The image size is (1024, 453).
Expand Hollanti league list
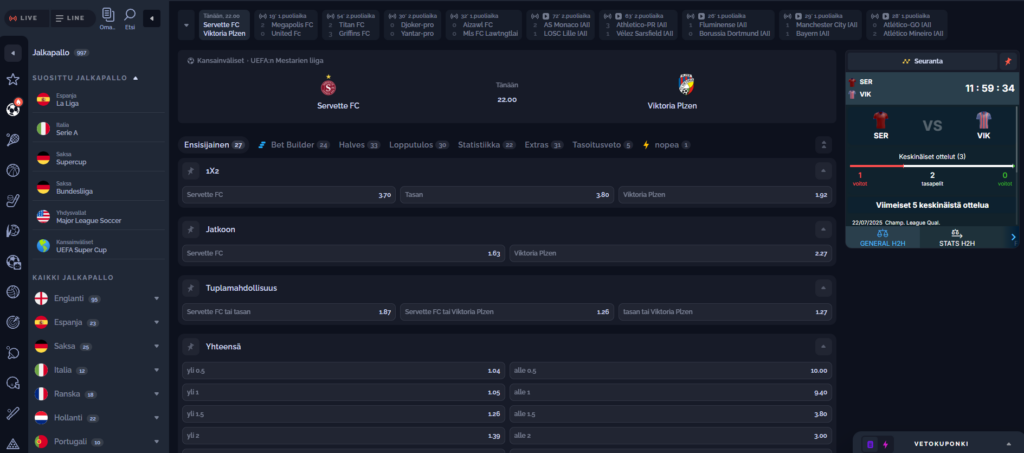click(x=157, y=418)
